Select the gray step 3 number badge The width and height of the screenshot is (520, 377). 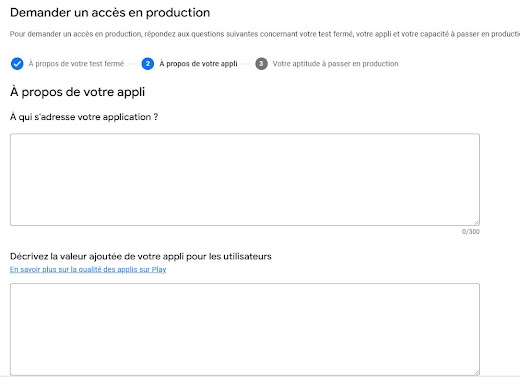(261, 64)
